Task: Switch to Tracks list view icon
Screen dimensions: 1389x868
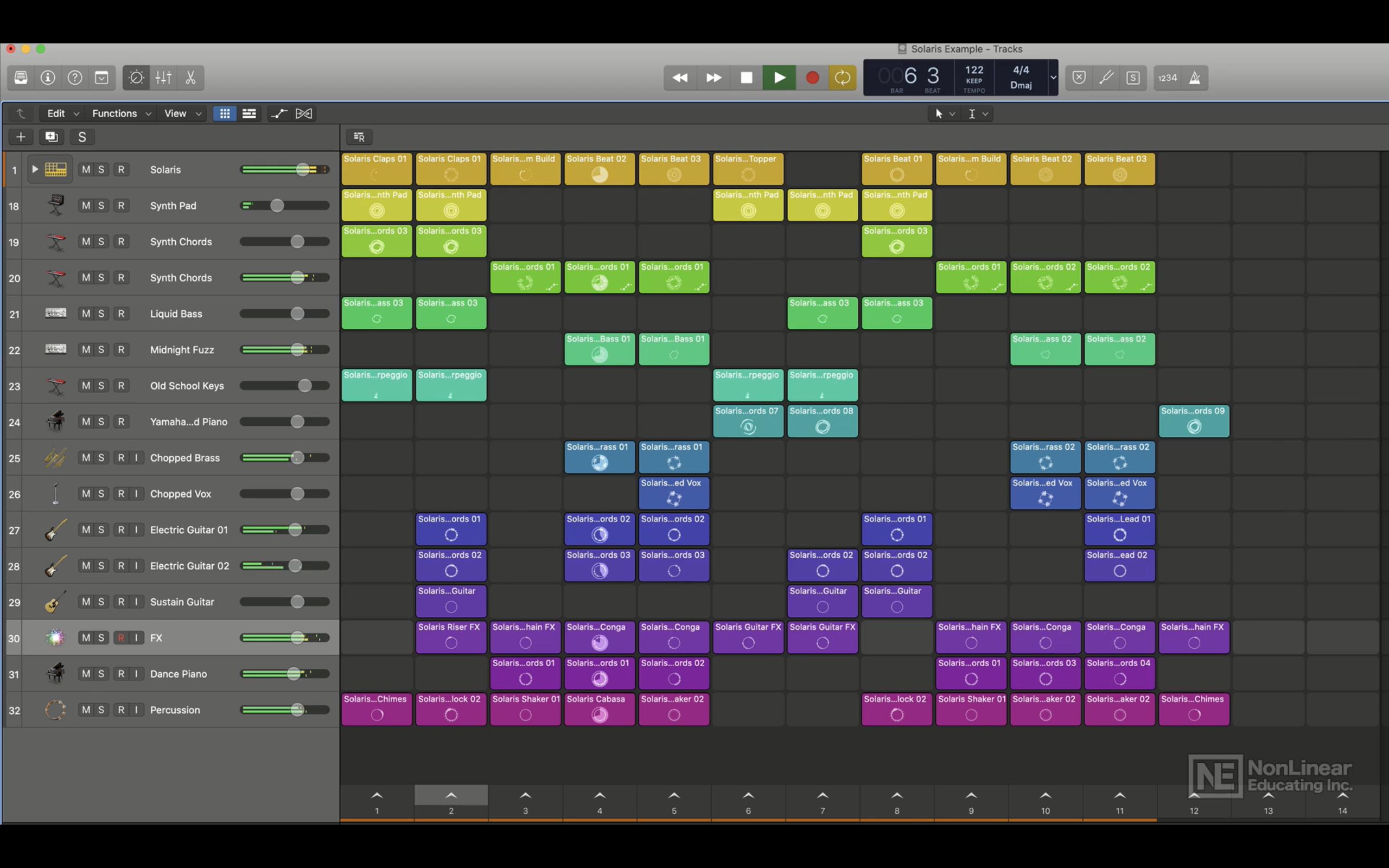Action: pos(249,114)
